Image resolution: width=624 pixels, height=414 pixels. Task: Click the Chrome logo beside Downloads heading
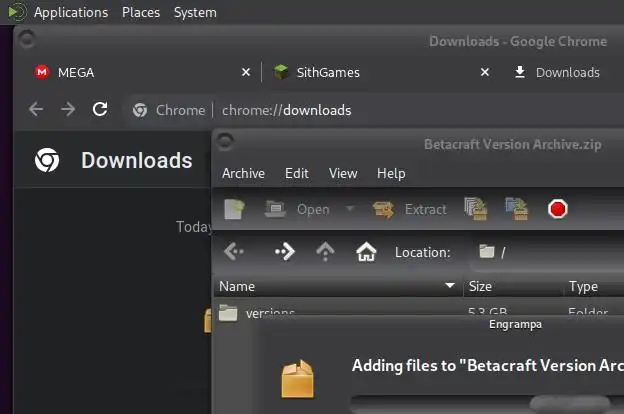click(47, 160)
